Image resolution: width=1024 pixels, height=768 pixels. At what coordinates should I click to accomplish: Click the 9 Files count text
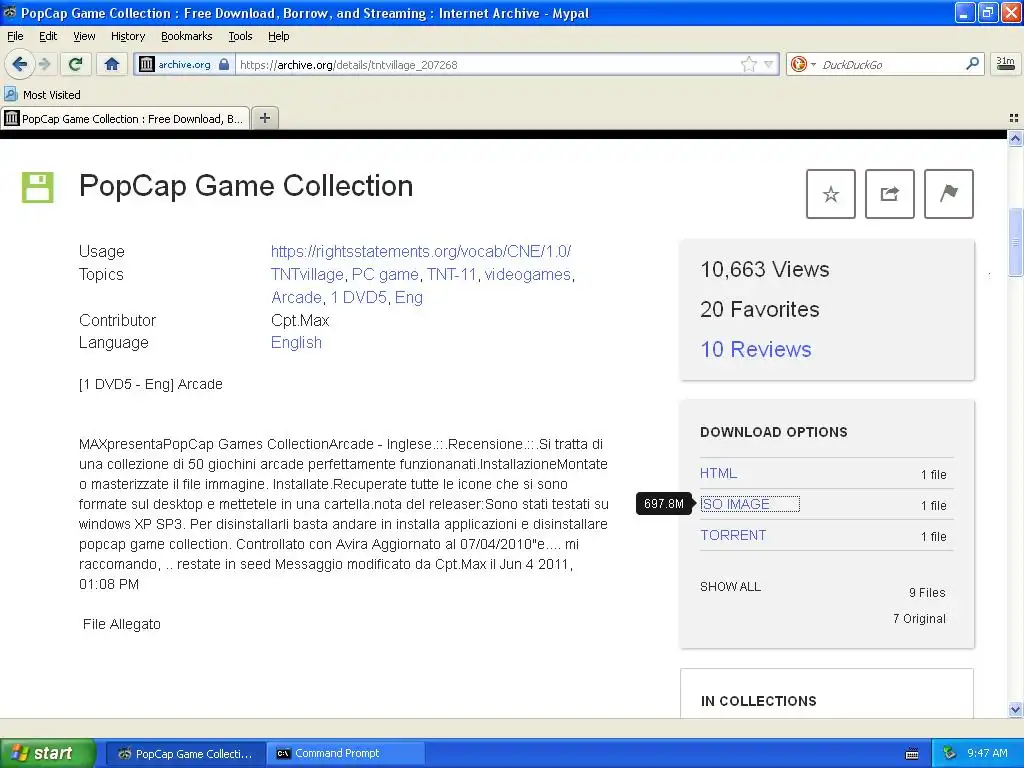tap(927, 592)
